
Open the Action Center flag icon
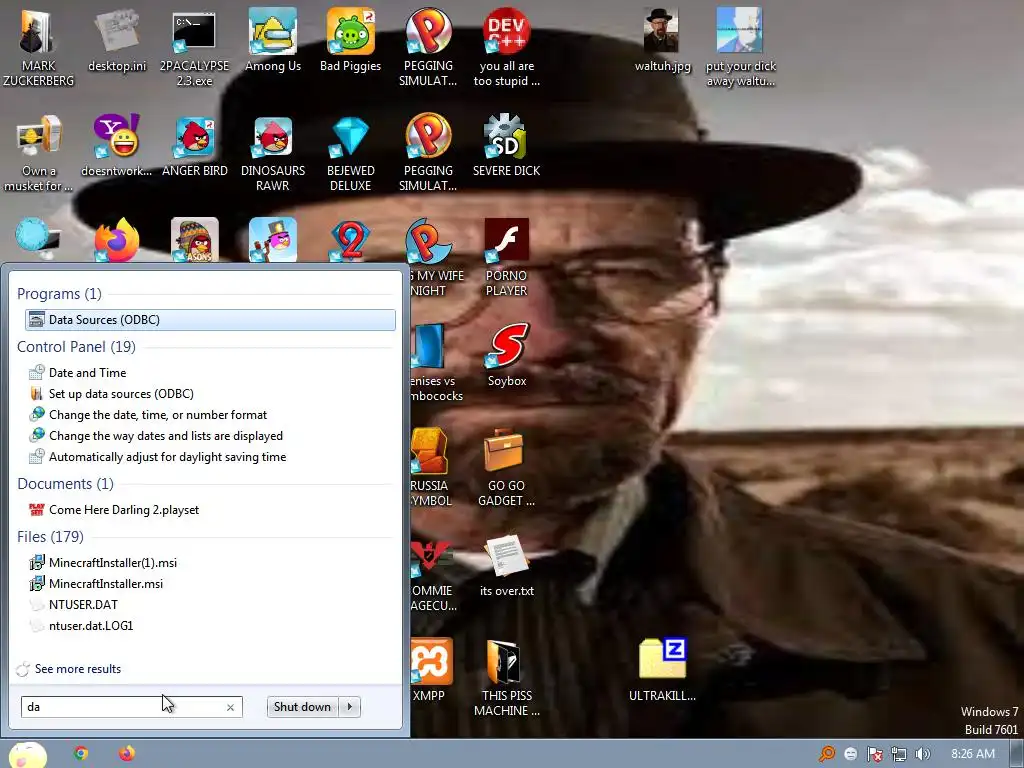874,754
